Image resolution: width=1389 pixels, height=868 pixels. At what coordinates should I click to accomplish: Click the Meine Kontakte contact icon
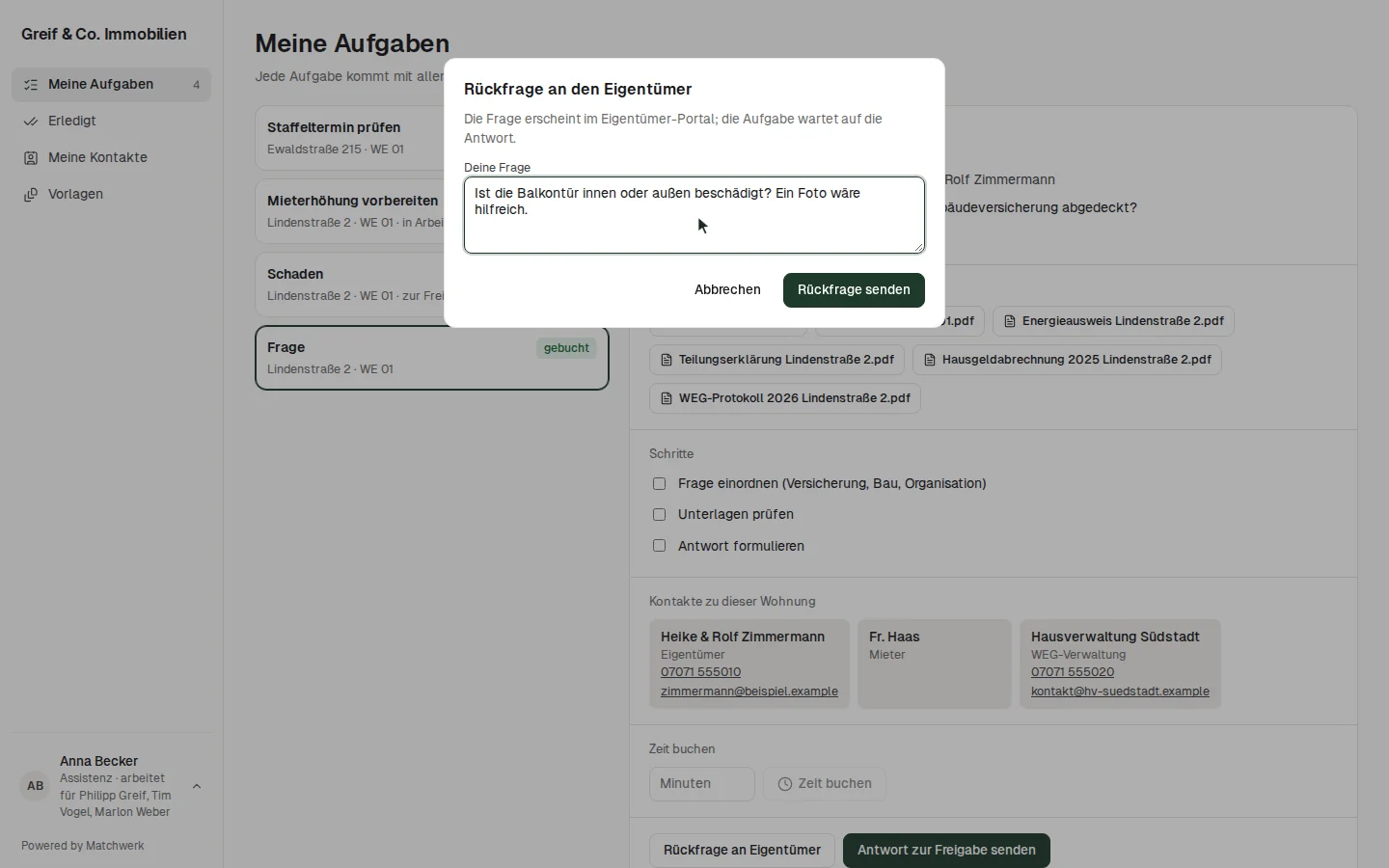[x=31, y=158]
